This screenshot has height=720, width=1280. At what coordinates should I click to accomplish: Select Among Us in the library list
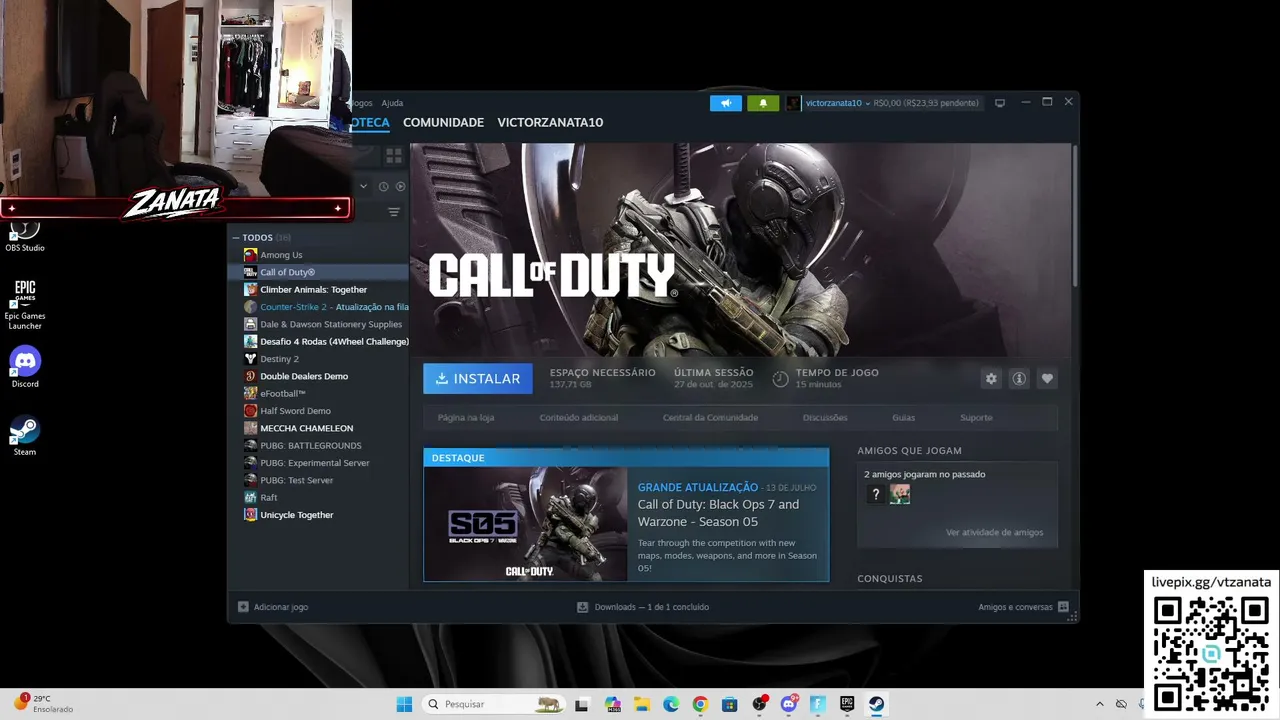(x=281, y=255)
